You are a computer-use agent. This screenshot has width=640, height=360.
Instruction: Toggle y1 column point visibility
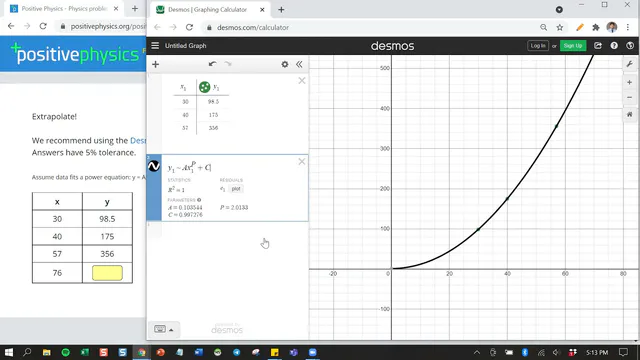coord(204,87)
